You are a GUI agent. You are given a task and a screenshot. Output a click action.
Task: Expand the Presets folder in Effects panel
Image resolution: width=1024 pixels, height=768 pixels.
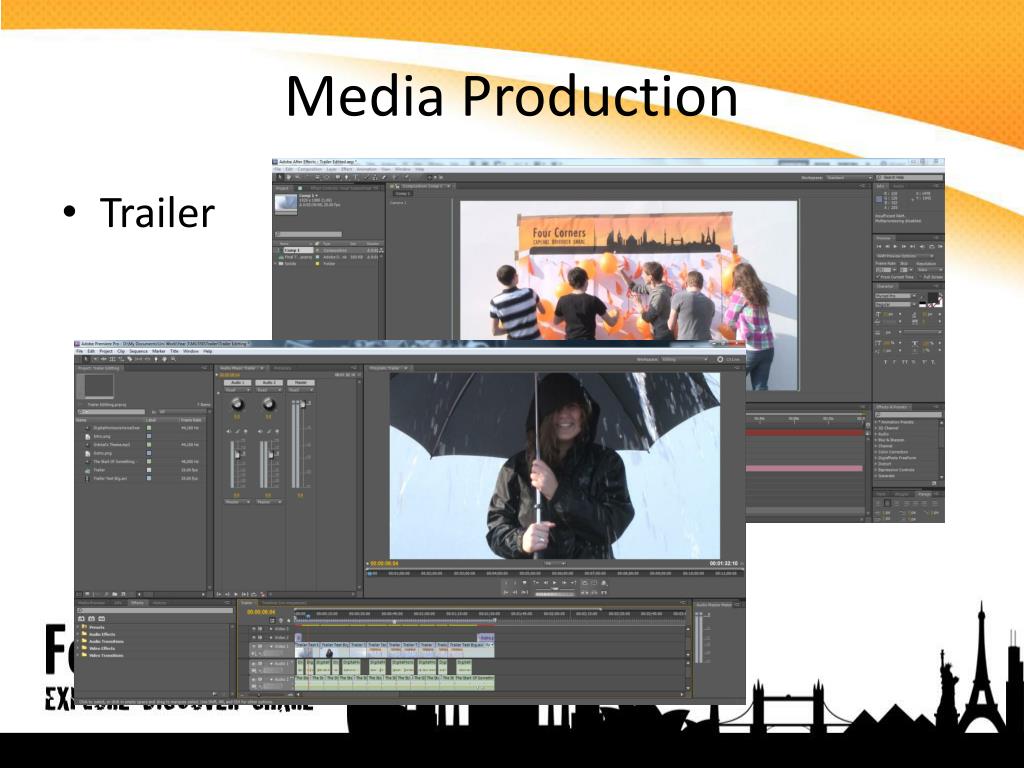78,627
